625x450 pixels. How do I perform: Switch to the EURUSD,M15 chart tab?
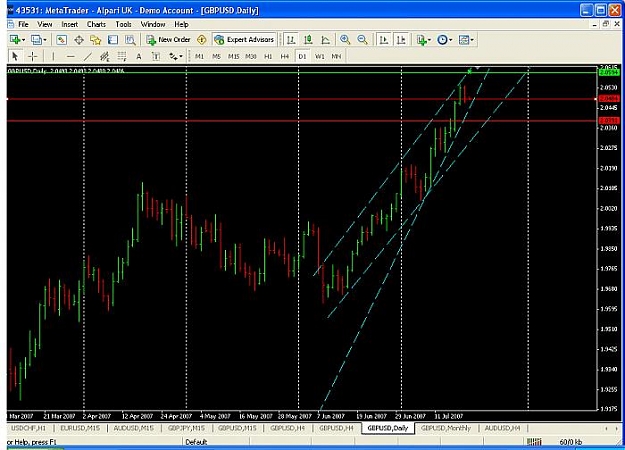(80, 428)
